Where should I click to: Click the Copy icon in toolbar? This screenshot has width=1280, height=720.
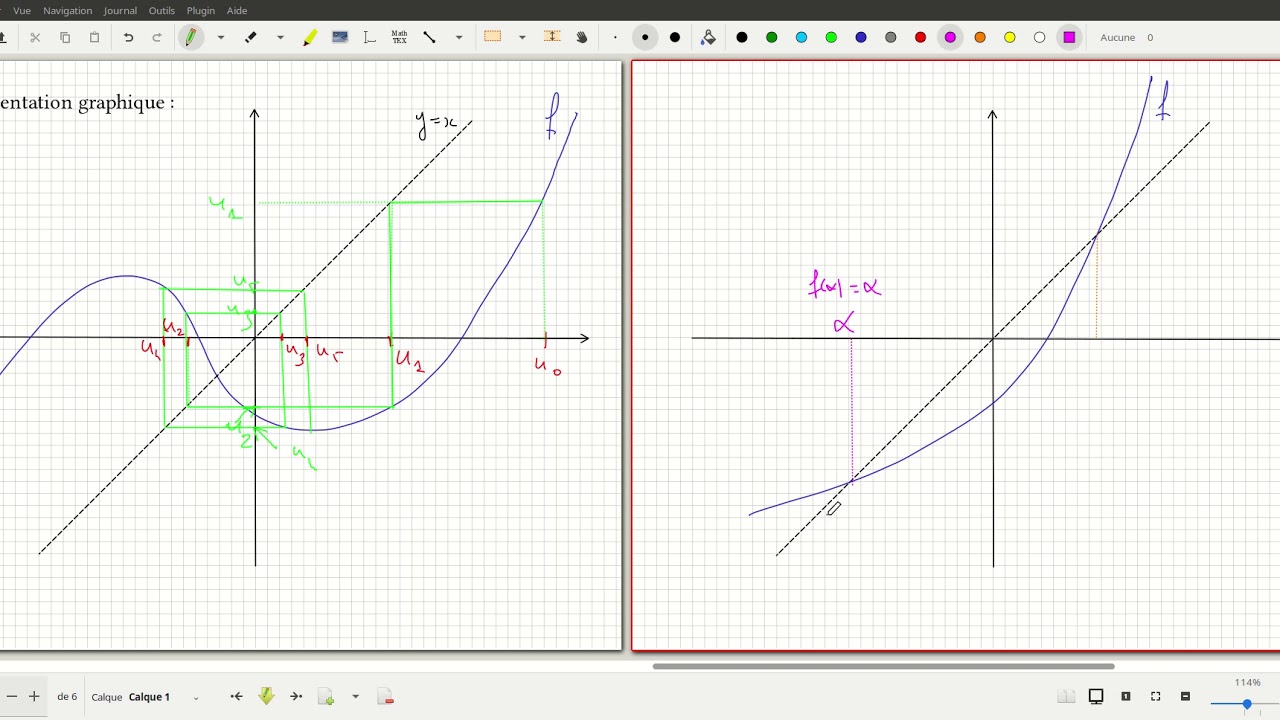pyautogui.click(x=65, y=37)
